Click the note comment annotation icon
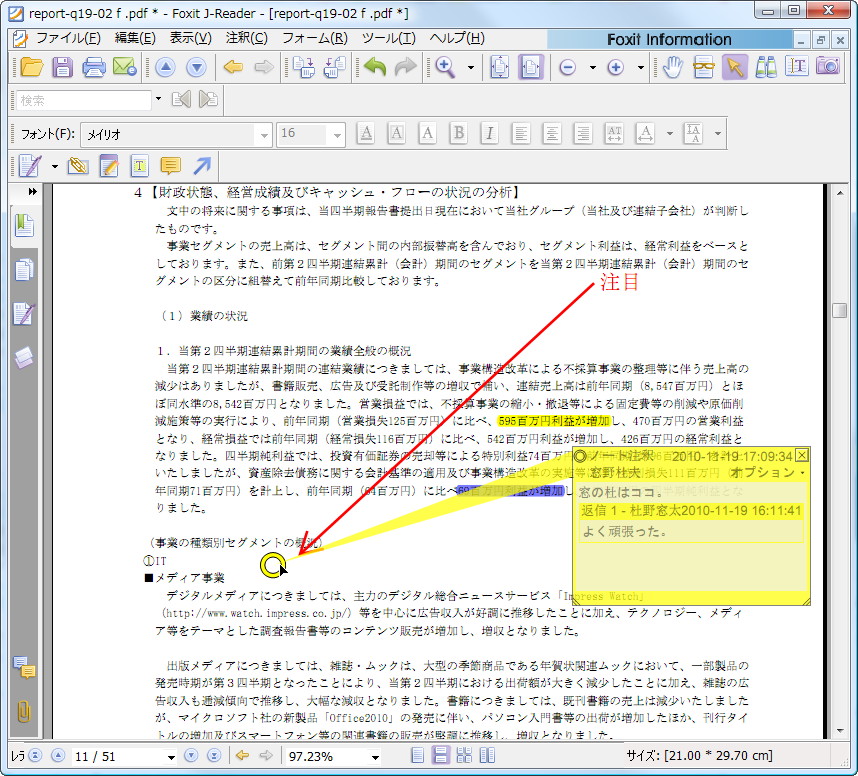This screenshot has height=776, width=858. click(x=170, y=165)
